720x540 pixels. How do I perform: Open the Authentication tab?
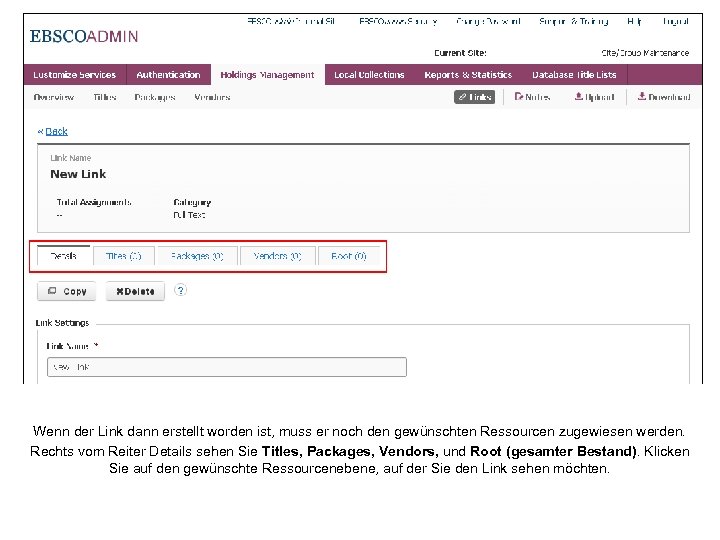point(169,75)
